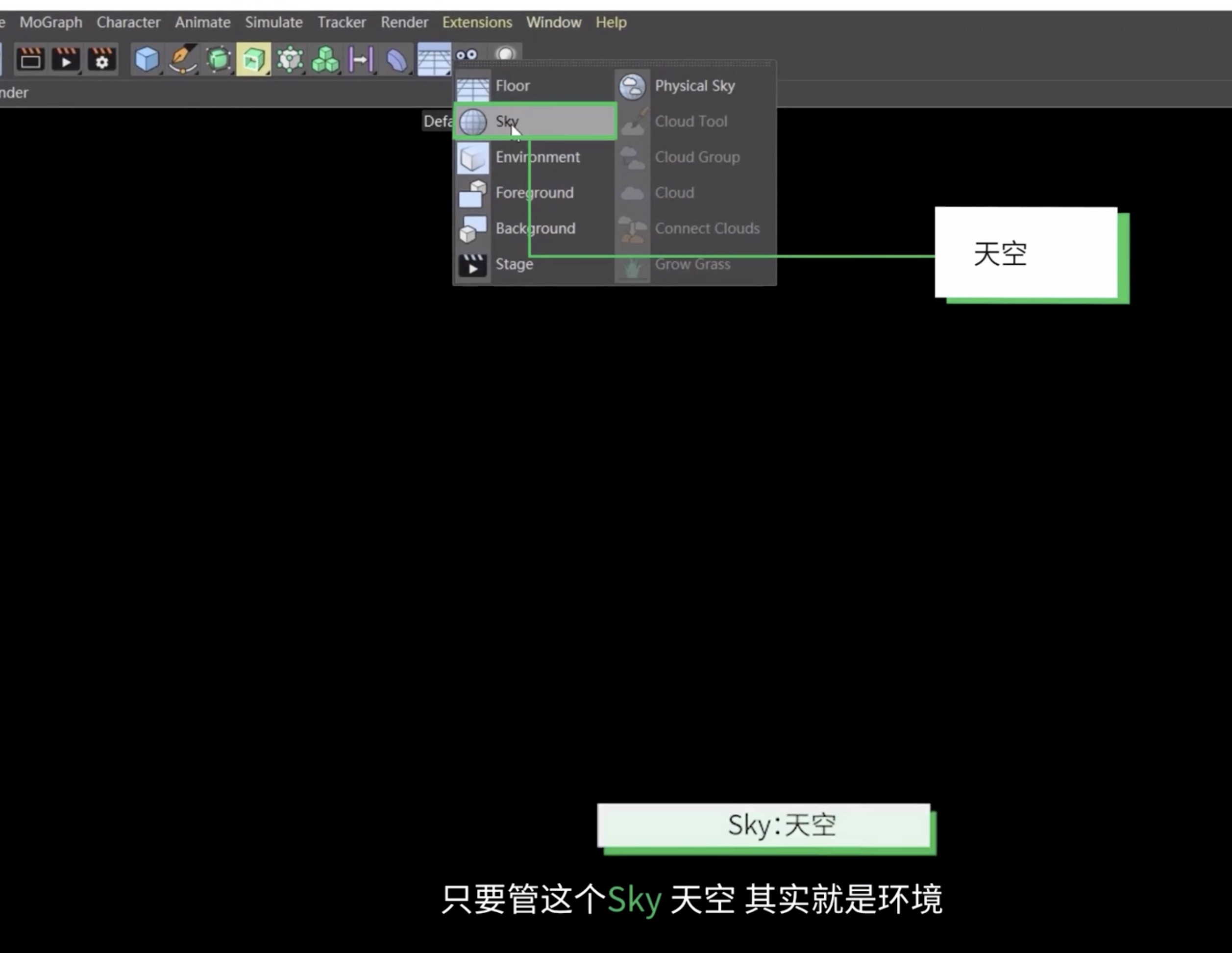Click the Cloud Group entry

point(695,157)
